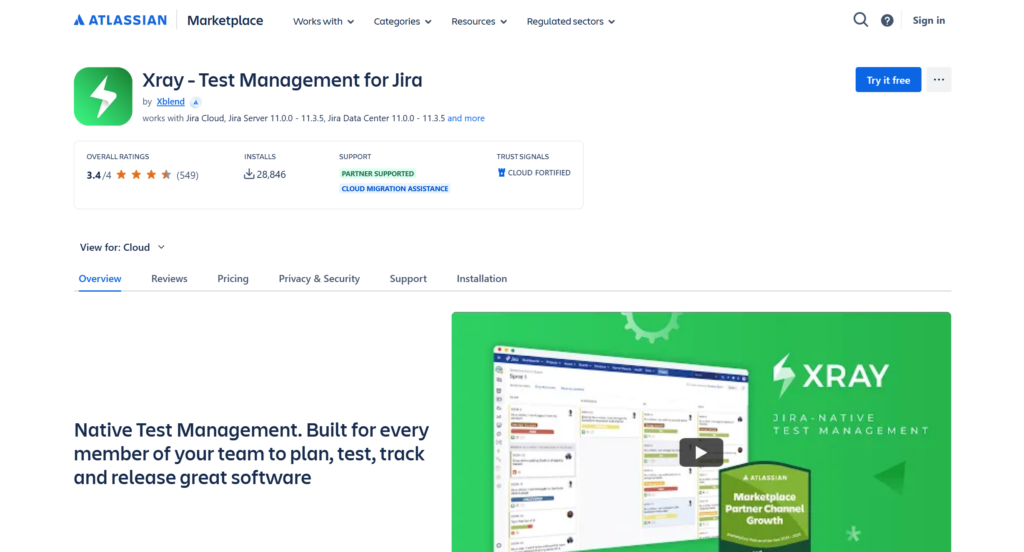1024x552 pixels.
Task: Click the Partner Supported badge
Action: (x=377, y=173)
